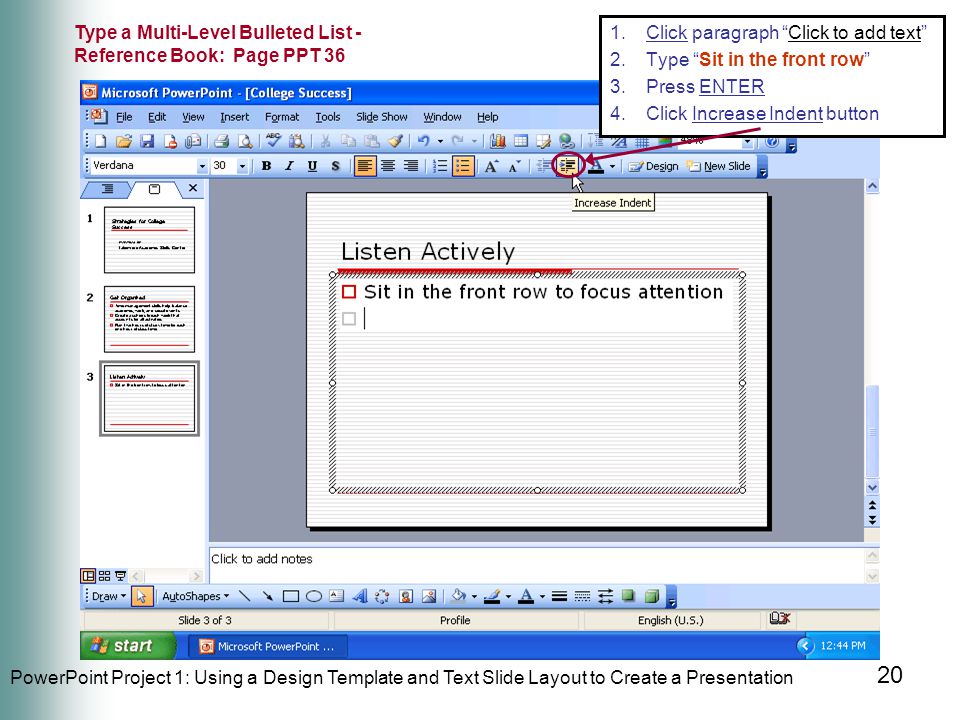Screen dimensions: 960x720
Task: Click the Insert Hyperlink globe icon
Action: click(x=566, y=141)
